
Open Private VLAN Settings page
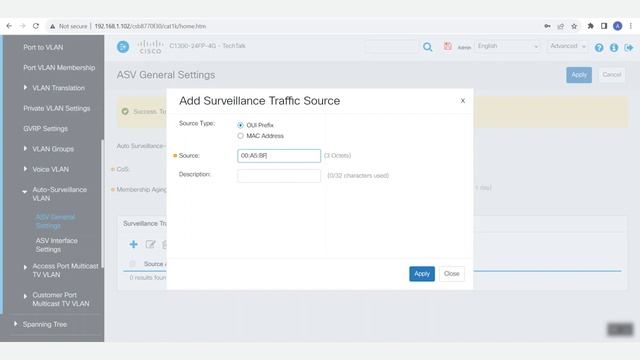pos(57,108)
